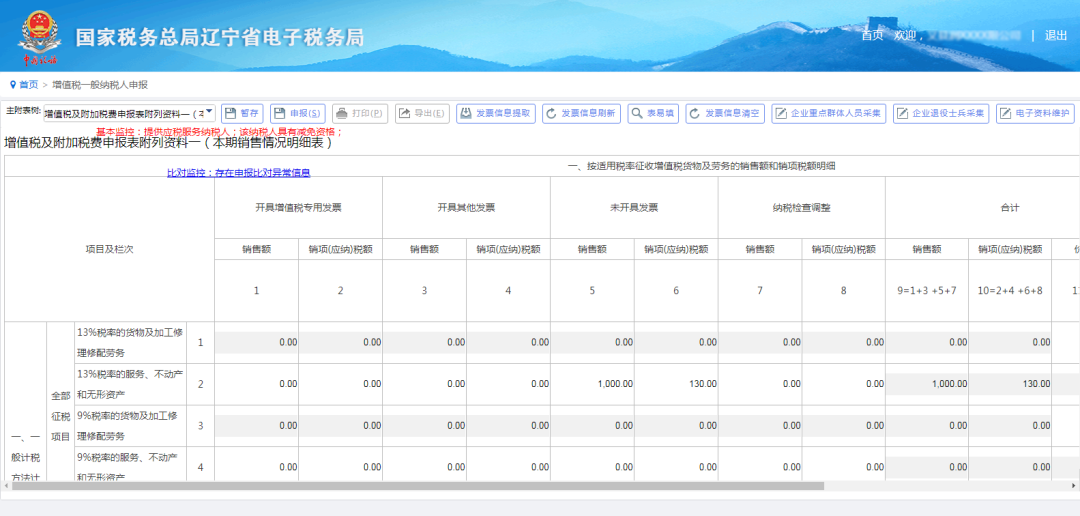Click the 开具增值税专用发票 column header

coord(298,207)
